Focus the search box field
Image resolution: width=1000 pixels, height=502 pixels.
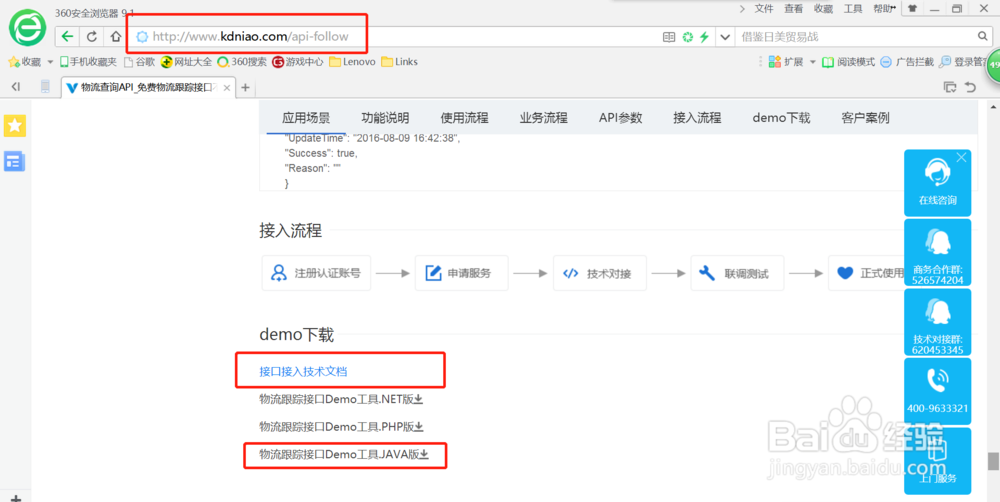856,37
